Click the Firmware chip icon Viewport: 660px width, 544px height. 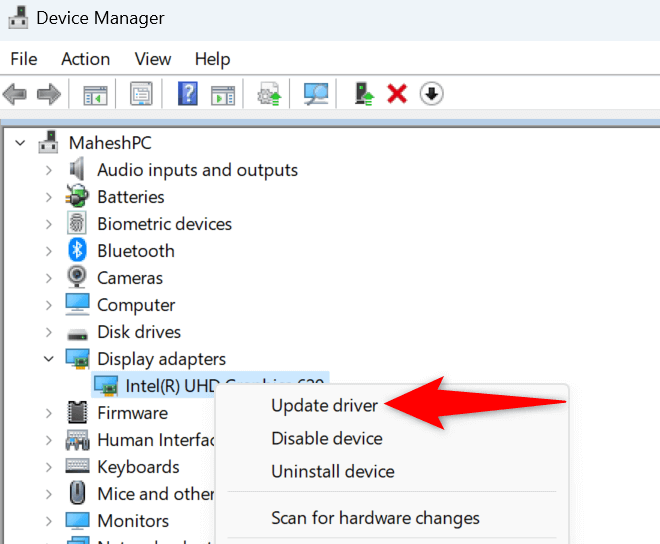tap(77, 412)
